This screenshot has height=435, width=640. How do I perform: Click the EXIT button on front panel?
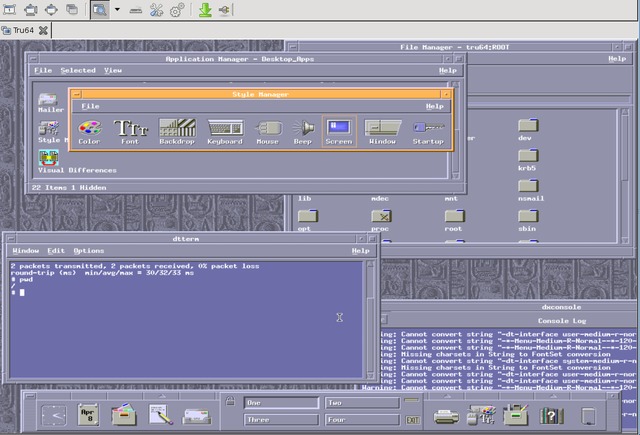click(413, 420)
